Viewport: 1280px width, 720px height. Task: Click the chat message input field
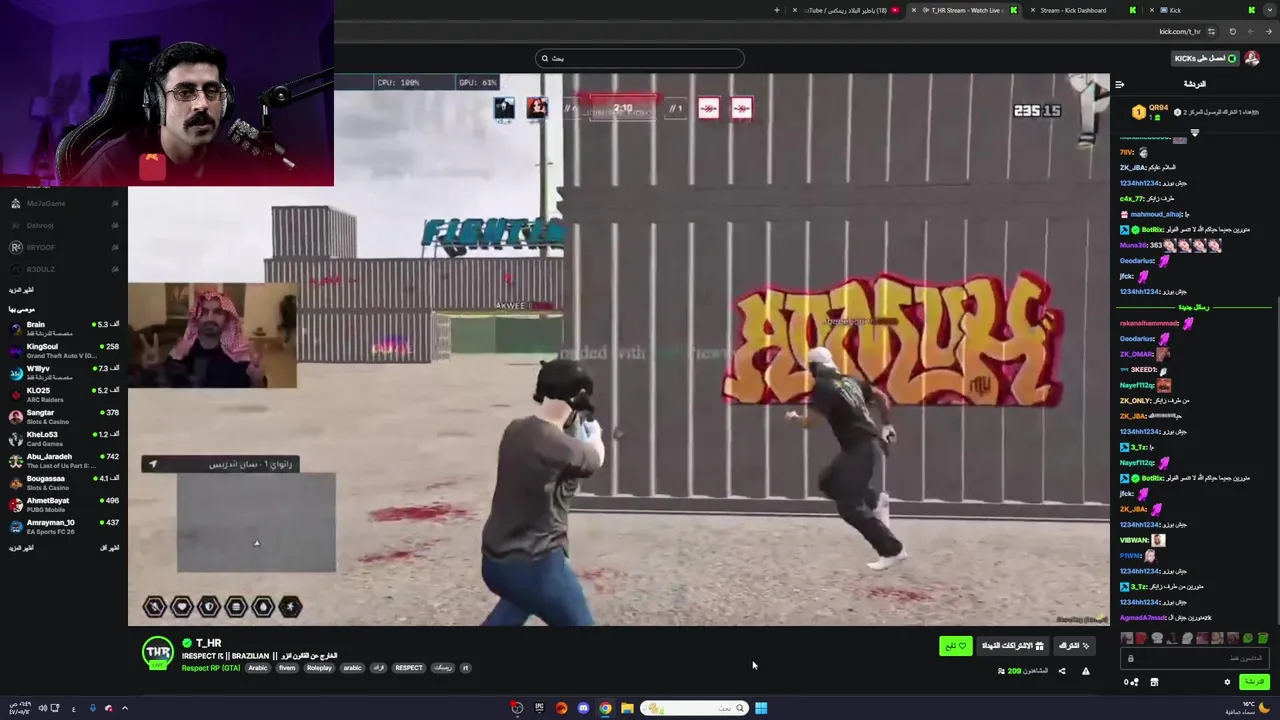(x=1195, y=658)
